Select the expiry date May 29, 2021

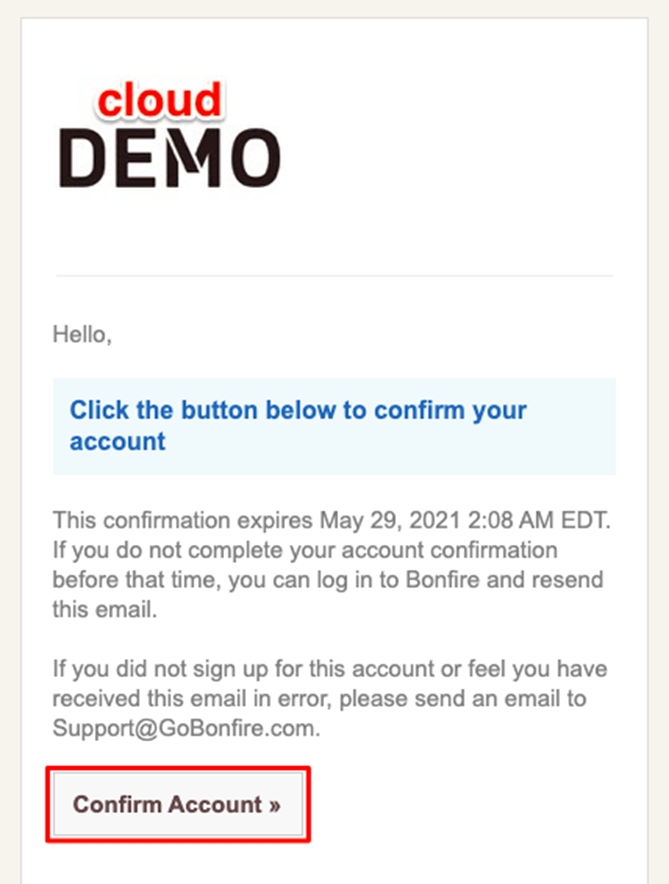click(390, 520)
